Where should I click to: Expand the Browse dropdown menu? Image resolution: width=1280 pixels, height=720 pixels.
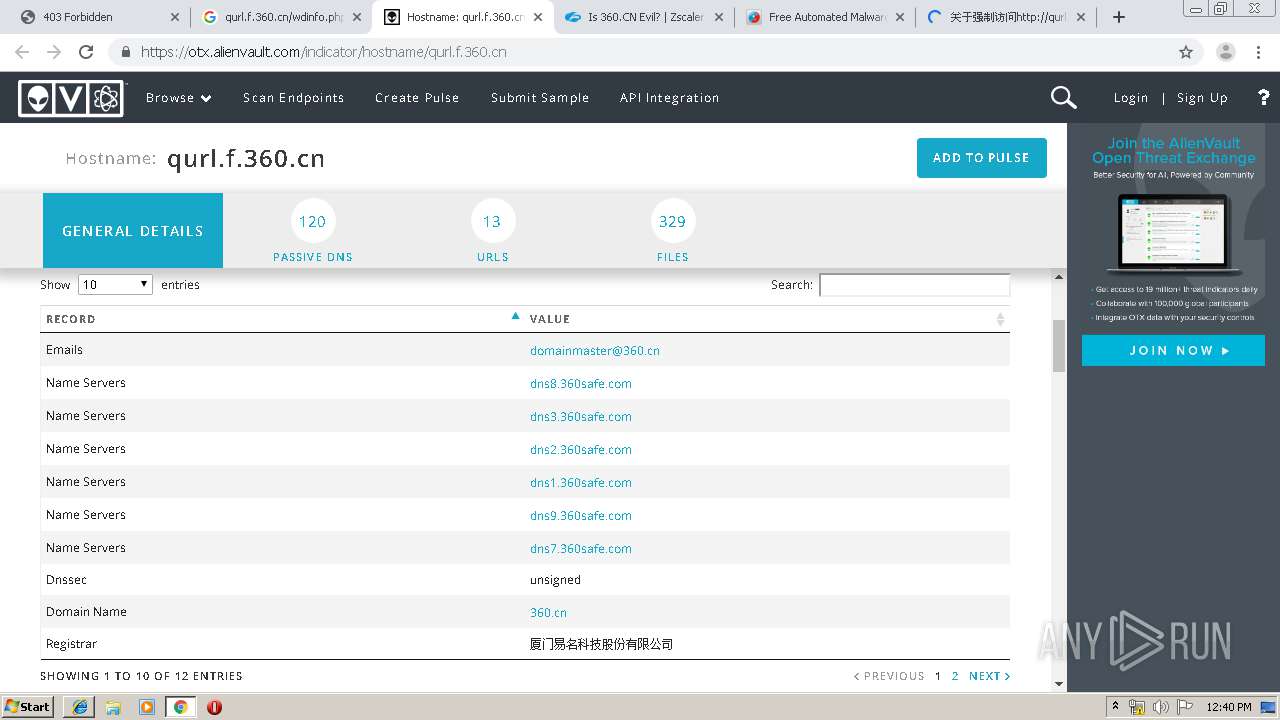(x=179, y=98)
